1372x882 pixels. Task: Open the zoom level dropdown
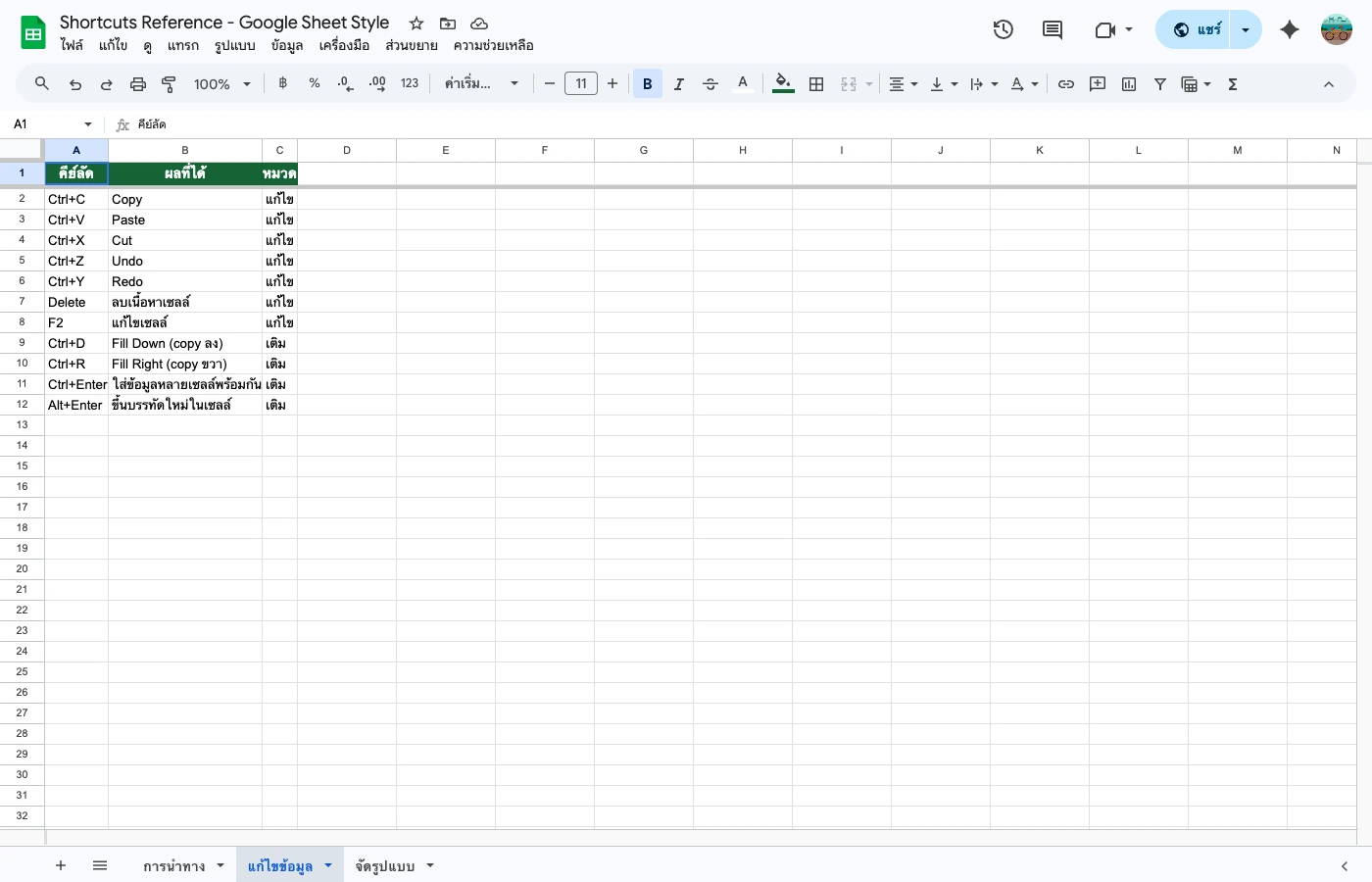pos(221,84)
